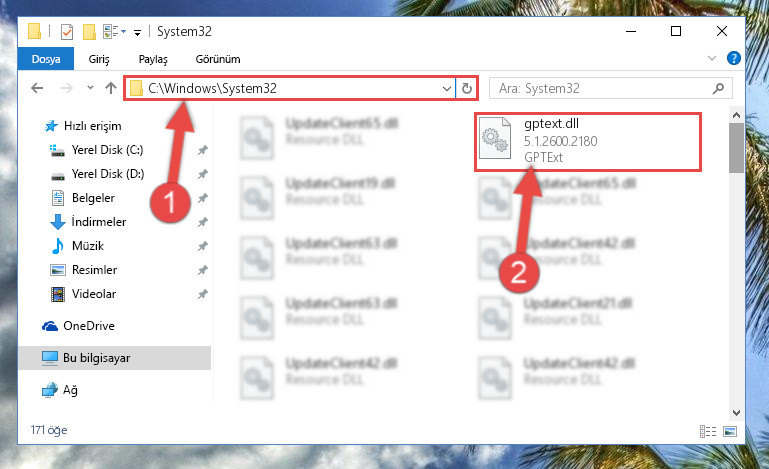
Task: Click the Properties quick access icon
Action: tap(67, 32)
